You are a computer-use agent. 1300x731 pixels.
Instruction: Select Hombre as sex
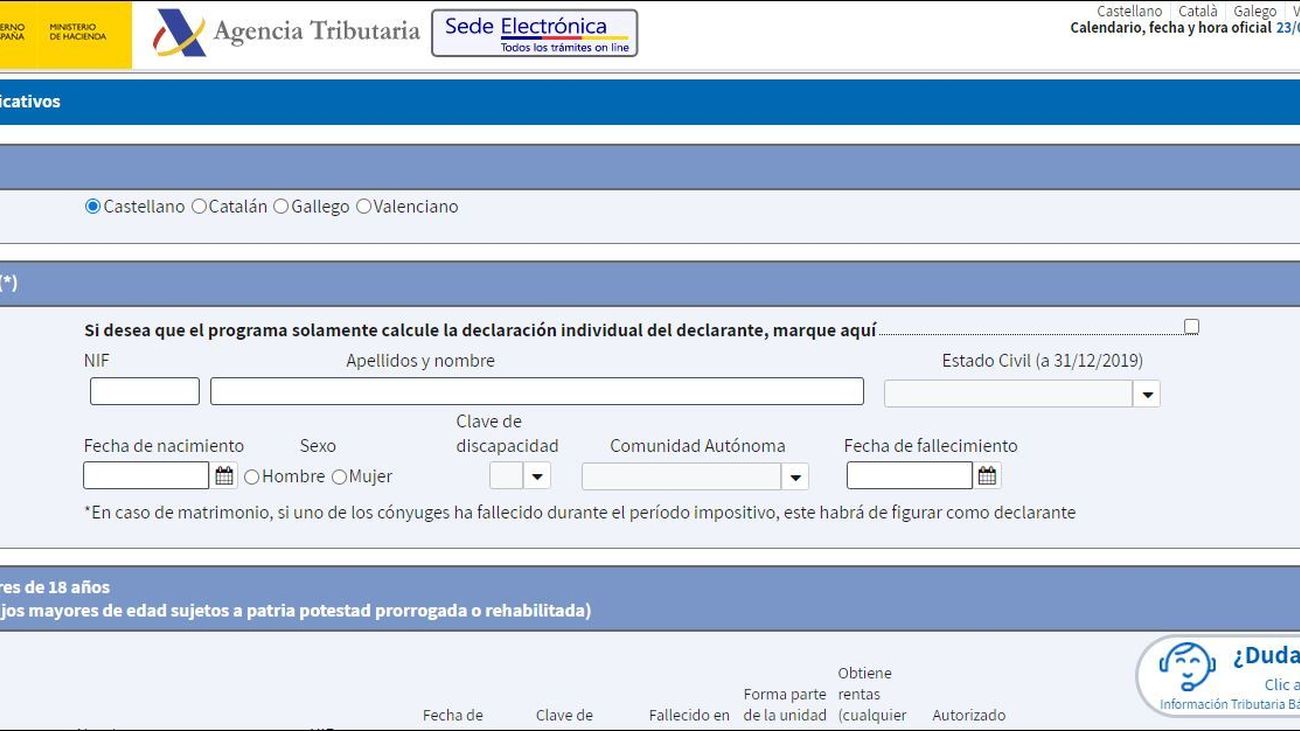[x=251, y=477]
